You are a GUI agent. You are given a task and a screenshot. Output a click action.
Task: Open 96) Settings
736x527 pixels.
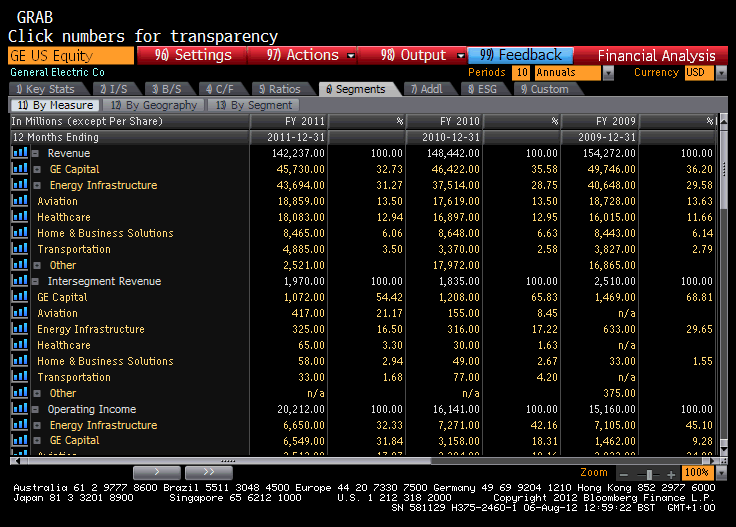192,55
